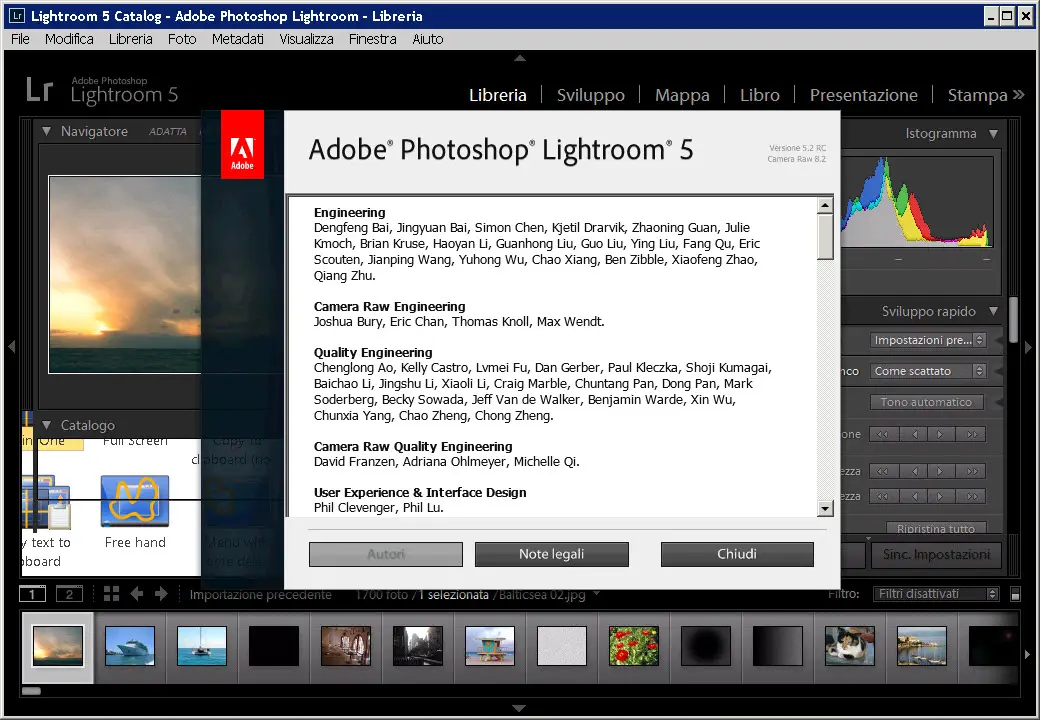The height and width of the screenshot is (720, 1040).
Task: Click Ripristina tutto
Action: point(935,528)
